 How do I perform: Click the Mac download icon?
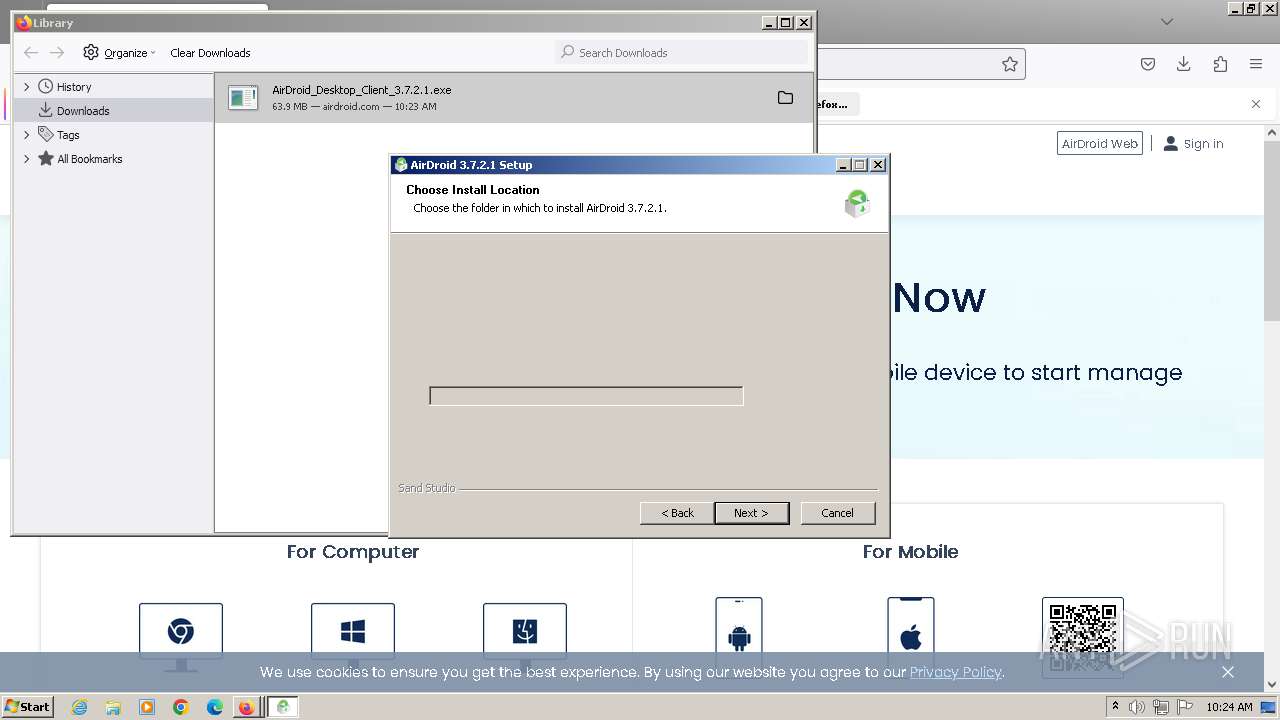pyautogui.click(x=525, y=632)
